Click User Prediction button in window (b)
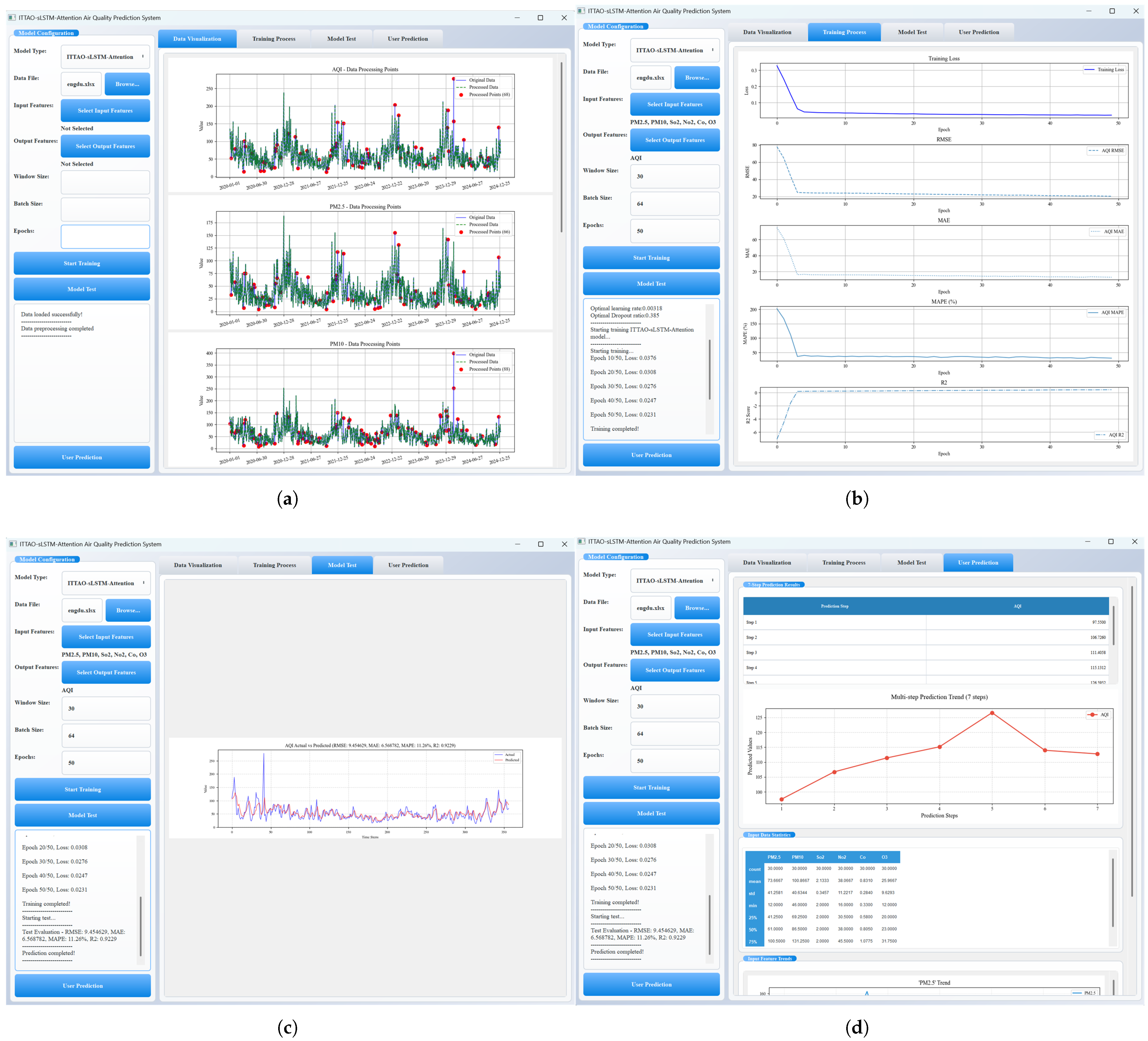This screenshot has height=1041, width=1148. [652, 455]
